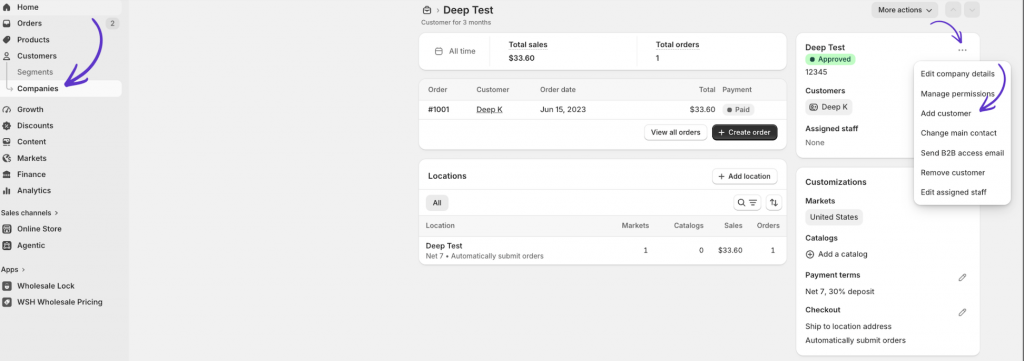Click the Growth gauge icon
1024x361 pixels.
(x=7, y=110)
